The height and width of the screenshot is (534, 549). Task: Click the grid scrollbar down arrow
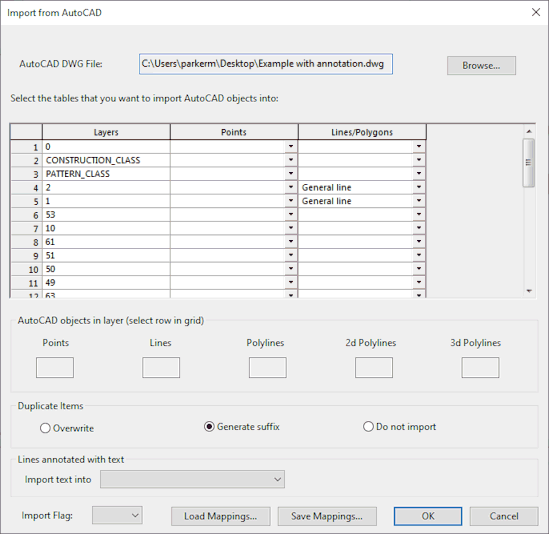tap(529, 291)
